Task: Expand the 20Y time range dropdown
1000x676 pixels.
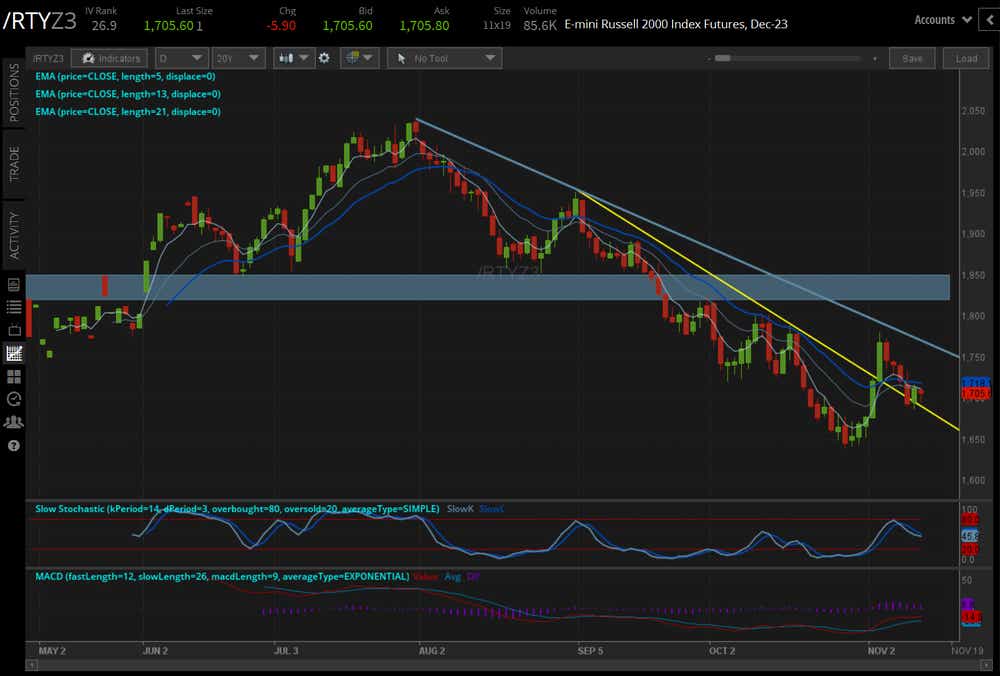Action: click(237, 58)
